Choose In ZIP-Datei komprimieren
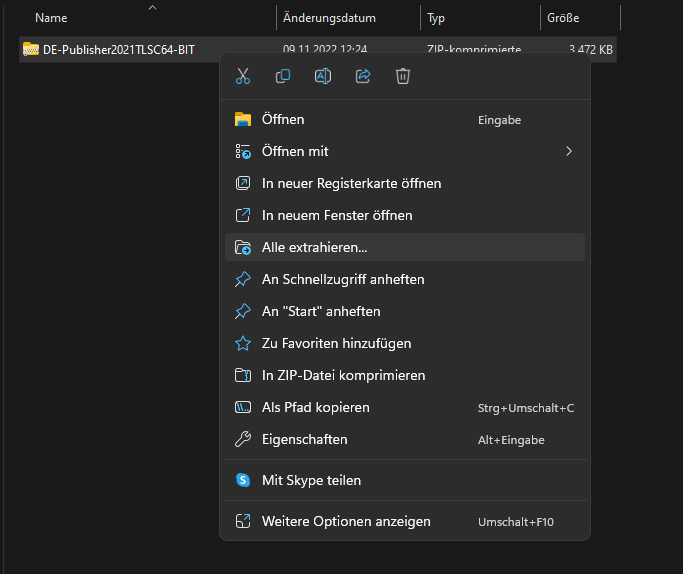 tap(343, 375)
